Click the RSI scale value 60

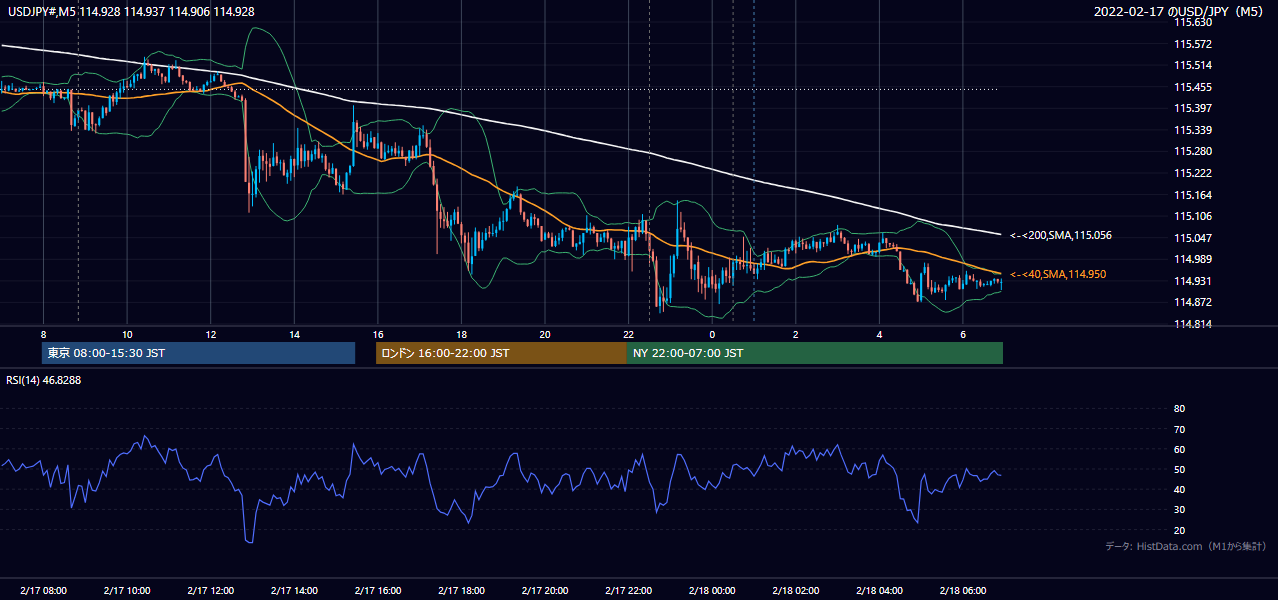(1179, 449)
